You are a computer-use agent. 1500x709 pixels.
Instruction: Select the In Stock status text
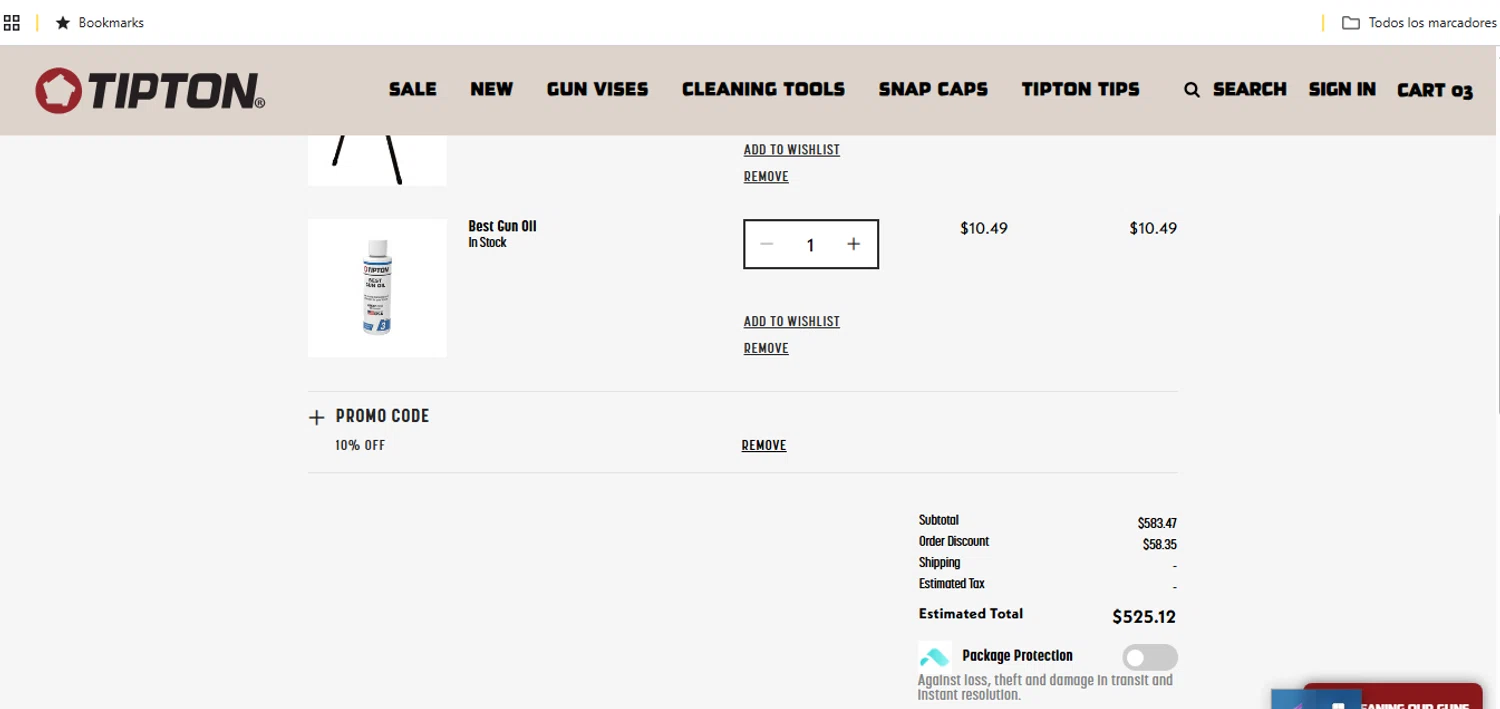pos(487,242)
